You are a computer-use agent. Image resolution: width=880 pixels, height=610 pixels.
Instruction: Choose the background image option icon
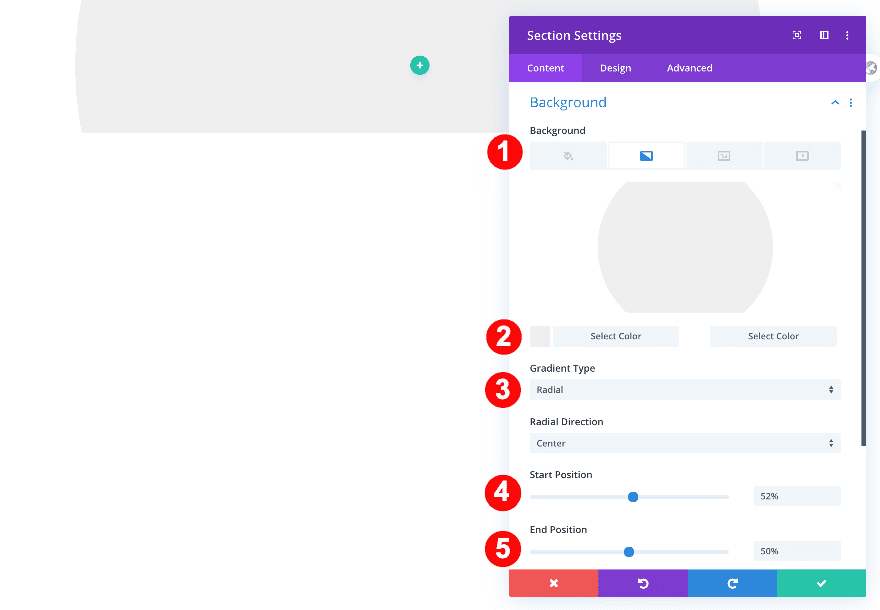coord(723,155)
